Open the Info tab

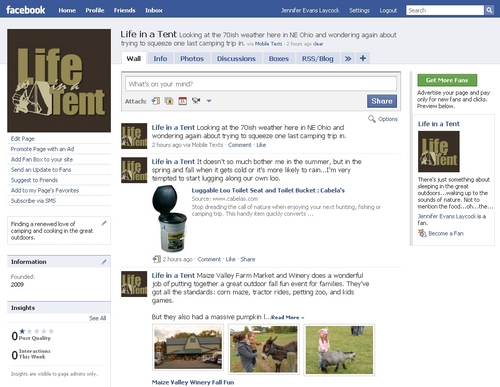[x=160, y=59]
